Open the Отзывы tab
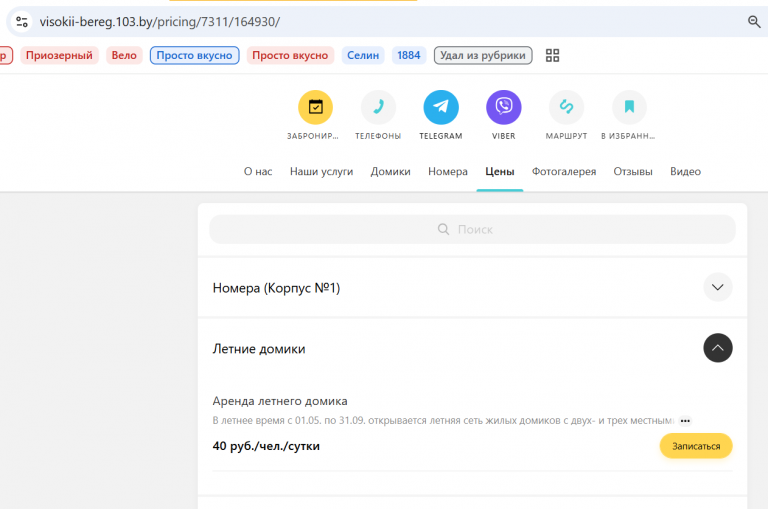 [x=633, y=171]
